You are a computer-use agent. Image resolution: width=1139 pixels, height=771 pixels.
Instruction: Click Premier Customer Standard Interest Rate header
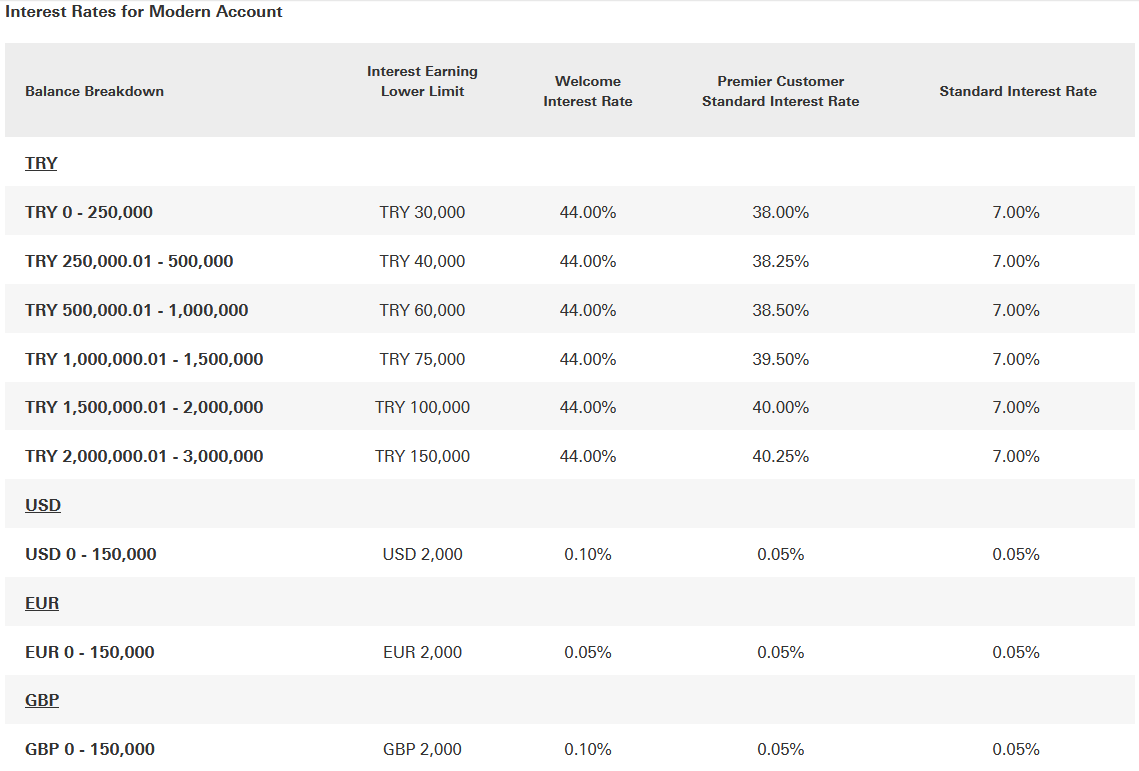point(780,91)
